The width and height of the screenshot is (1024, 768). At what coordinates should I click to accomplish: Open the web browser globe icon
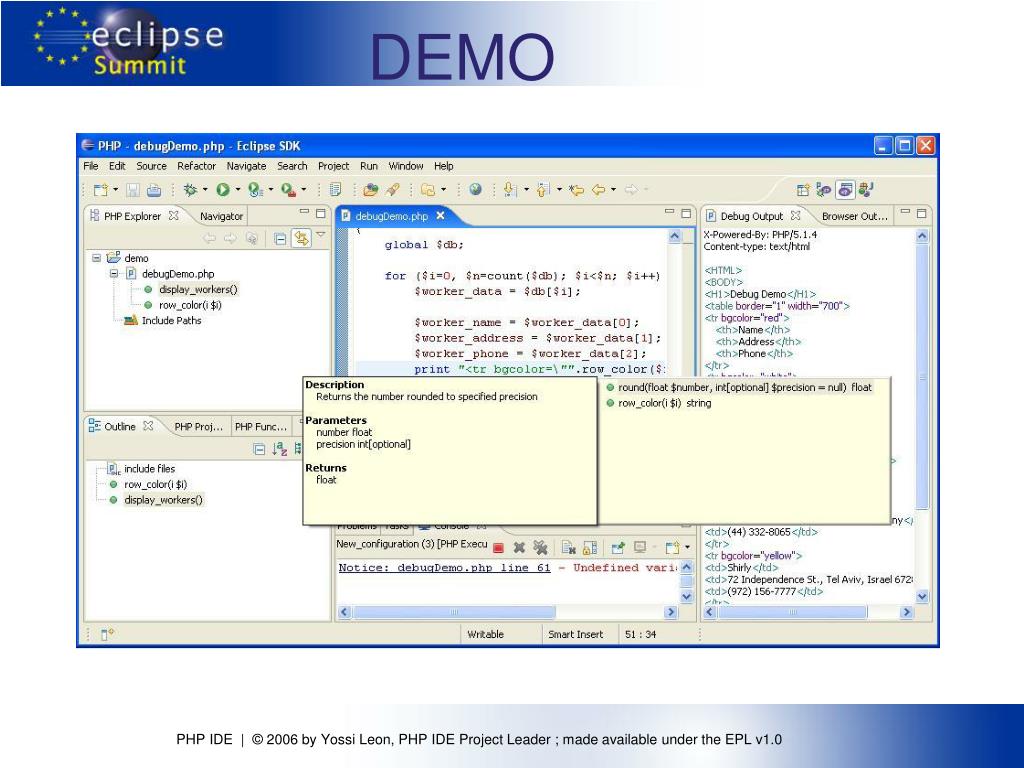tap(475, 189)
